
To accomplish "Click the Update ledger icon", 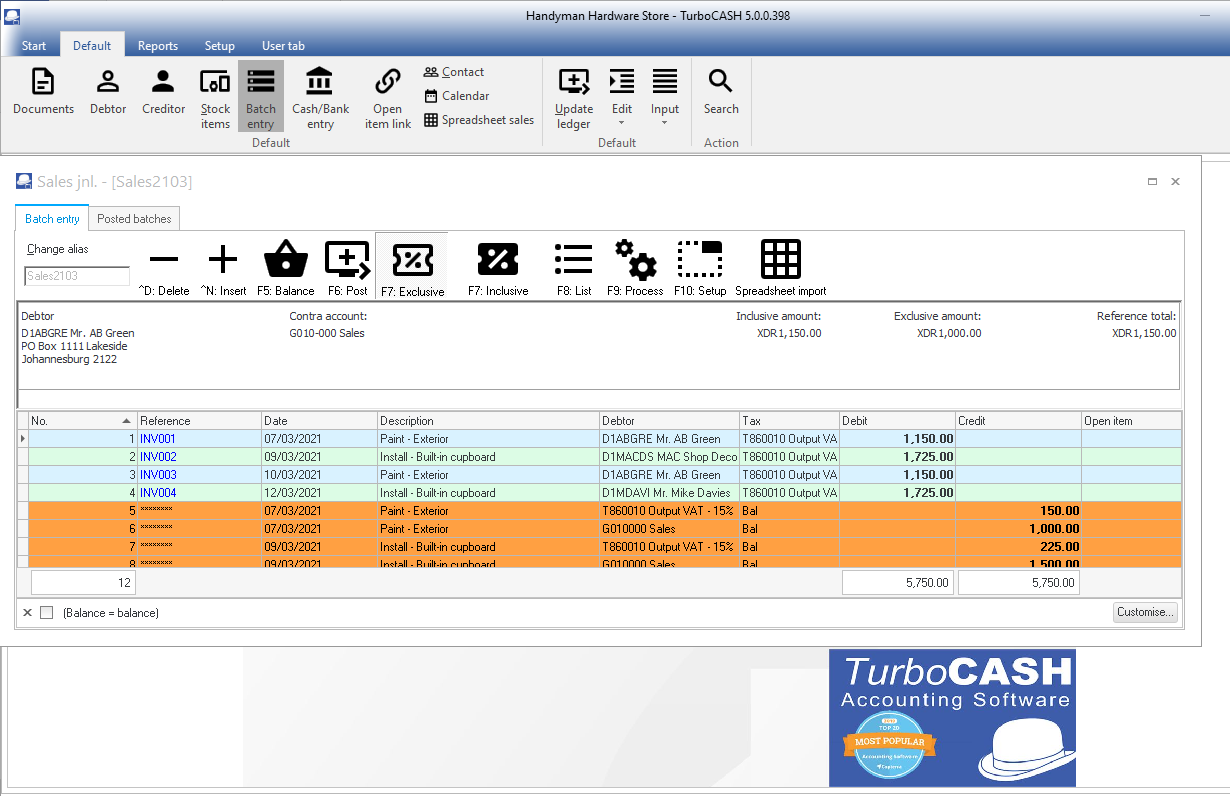I will coord(574,98).
